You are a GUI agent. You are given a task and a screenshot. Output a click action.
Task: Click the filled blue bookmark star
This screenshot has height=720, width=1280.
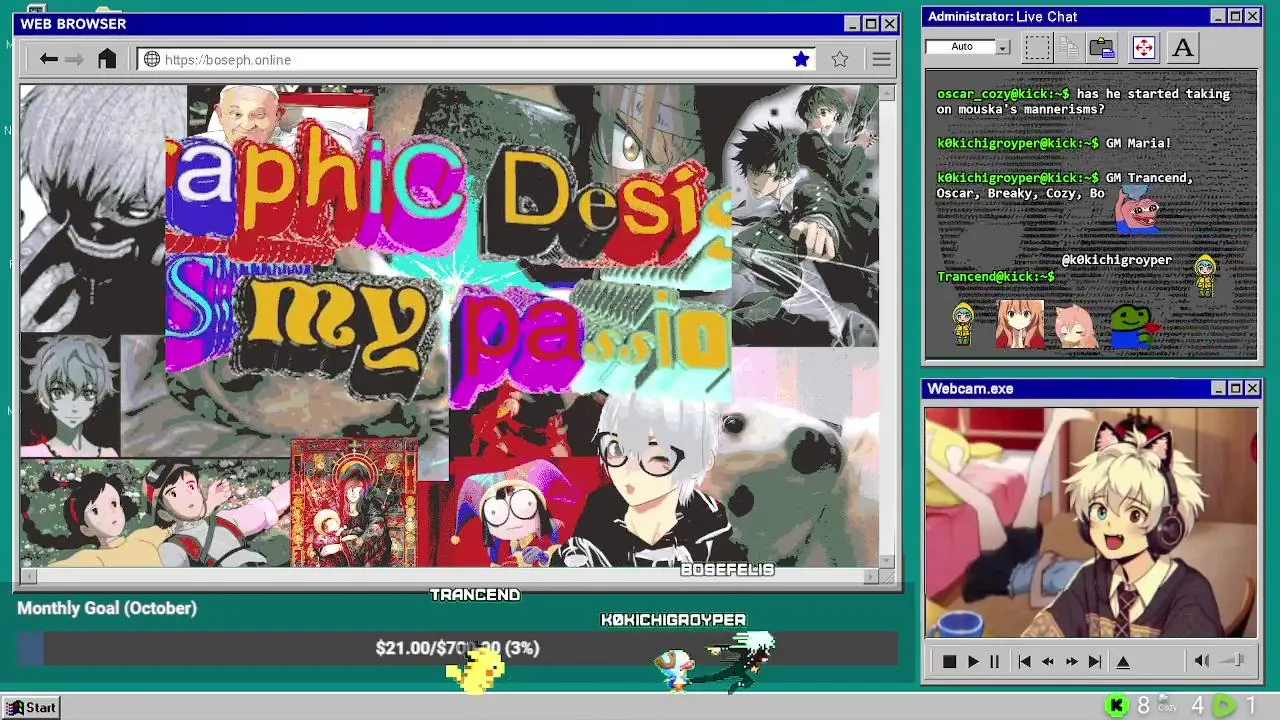tap(801, 59)
